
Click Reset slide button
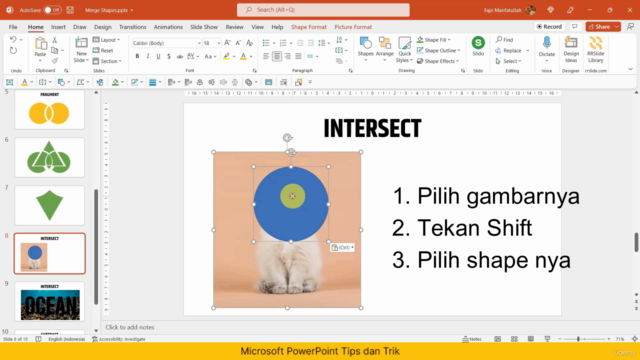(x=103, y=50)
